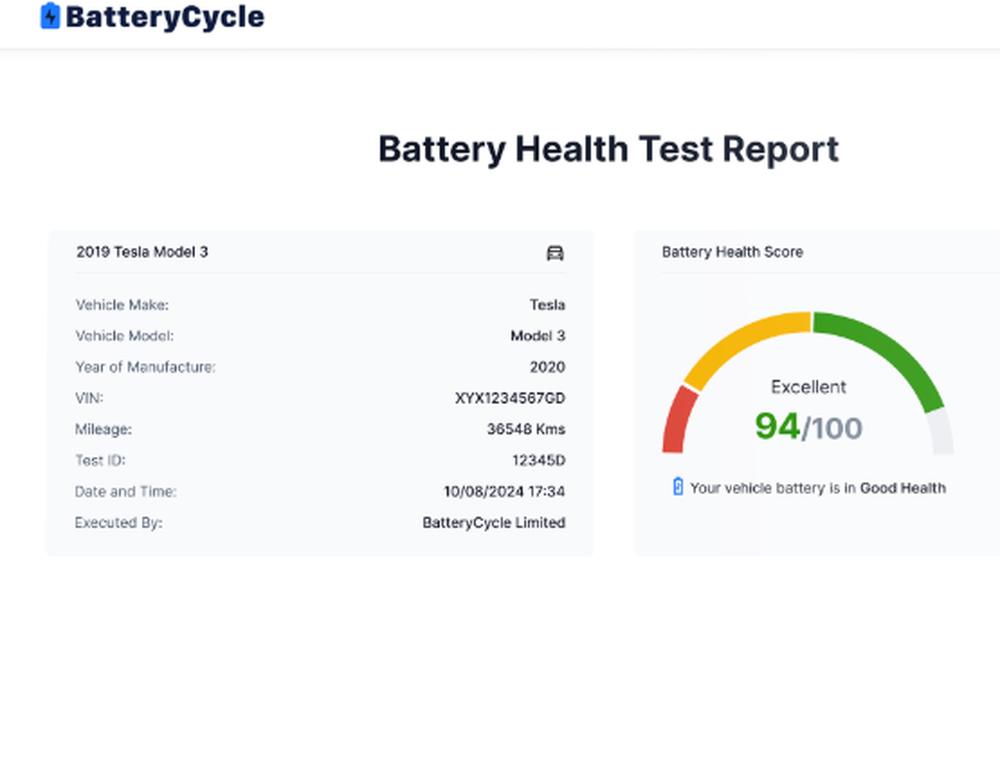Click the Good Health status text
The image size is (1000, 760).
(x=902, y=488)
